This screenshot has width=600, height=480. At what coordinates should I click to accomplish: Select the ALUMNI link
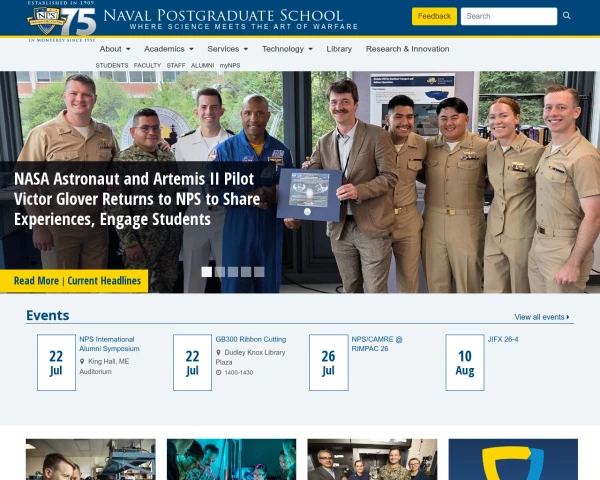[202, 65]
